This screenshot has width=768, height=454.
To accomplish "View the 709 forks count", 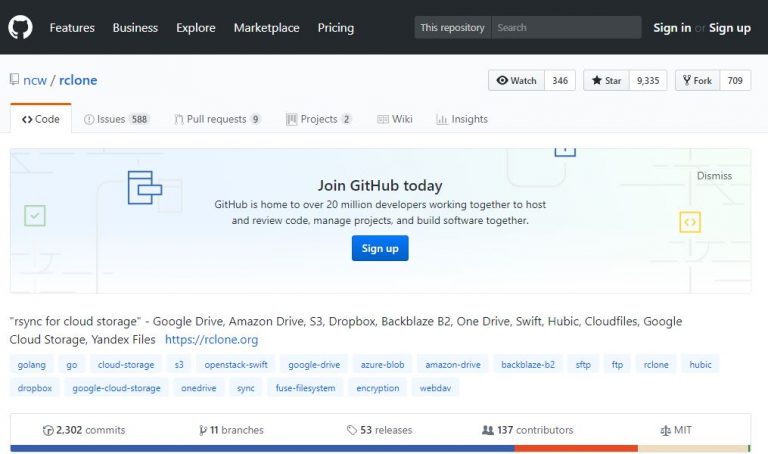I will pyautogui.click(x=735, y=80).
